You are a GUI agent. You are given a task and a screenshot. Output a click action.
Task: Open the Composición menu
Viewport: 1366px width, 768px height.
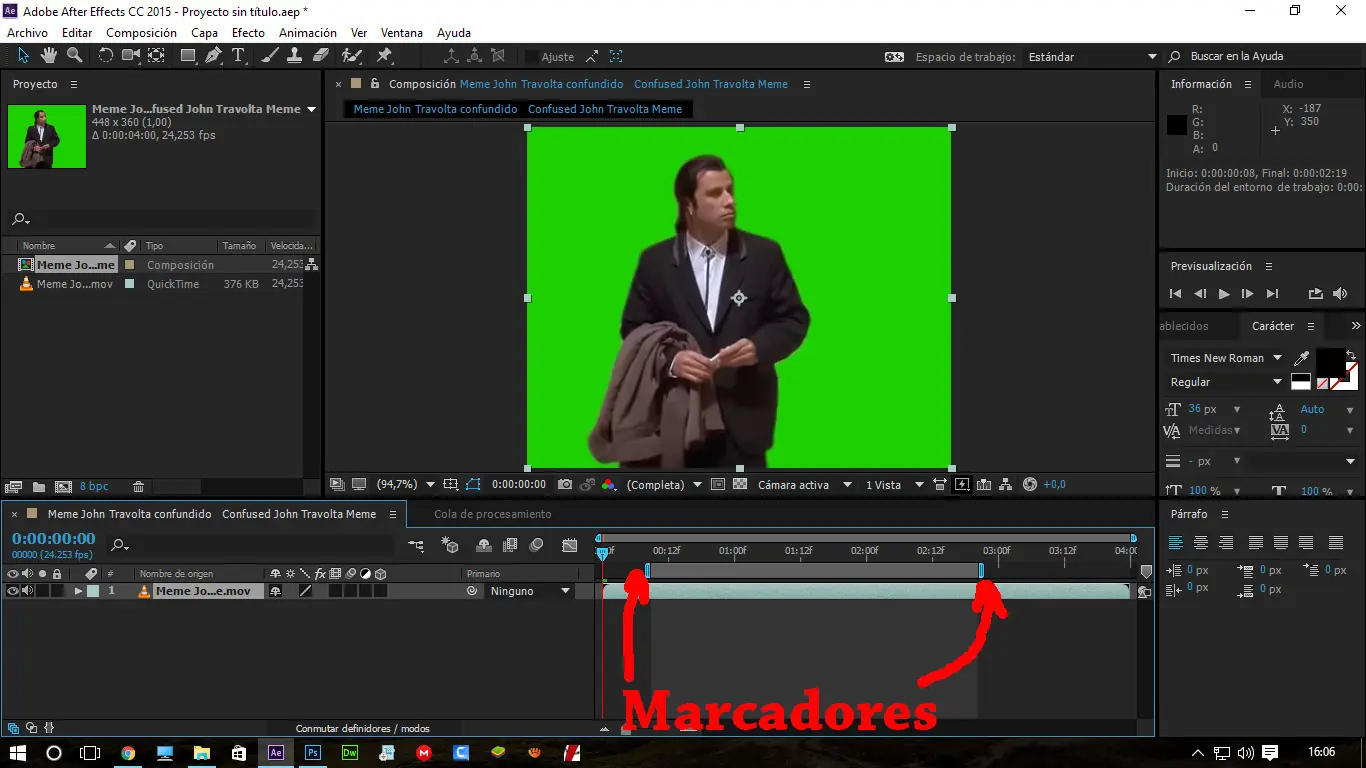click(x=141, y=33)
